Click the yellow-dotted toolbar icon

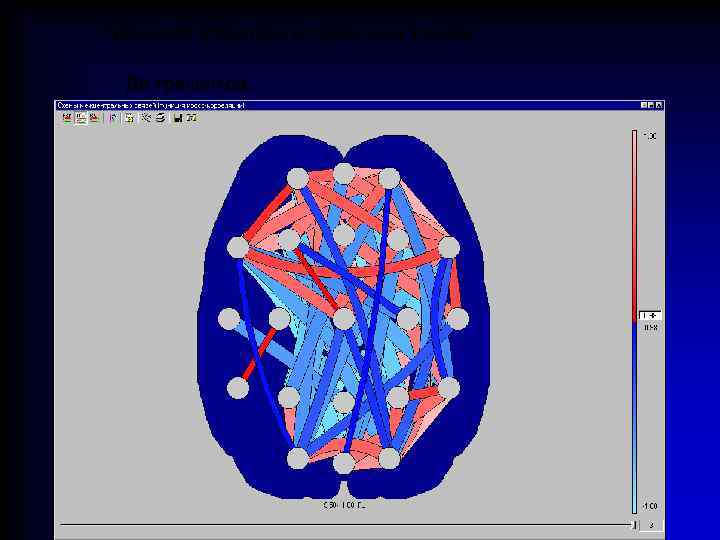coord(129,118)
